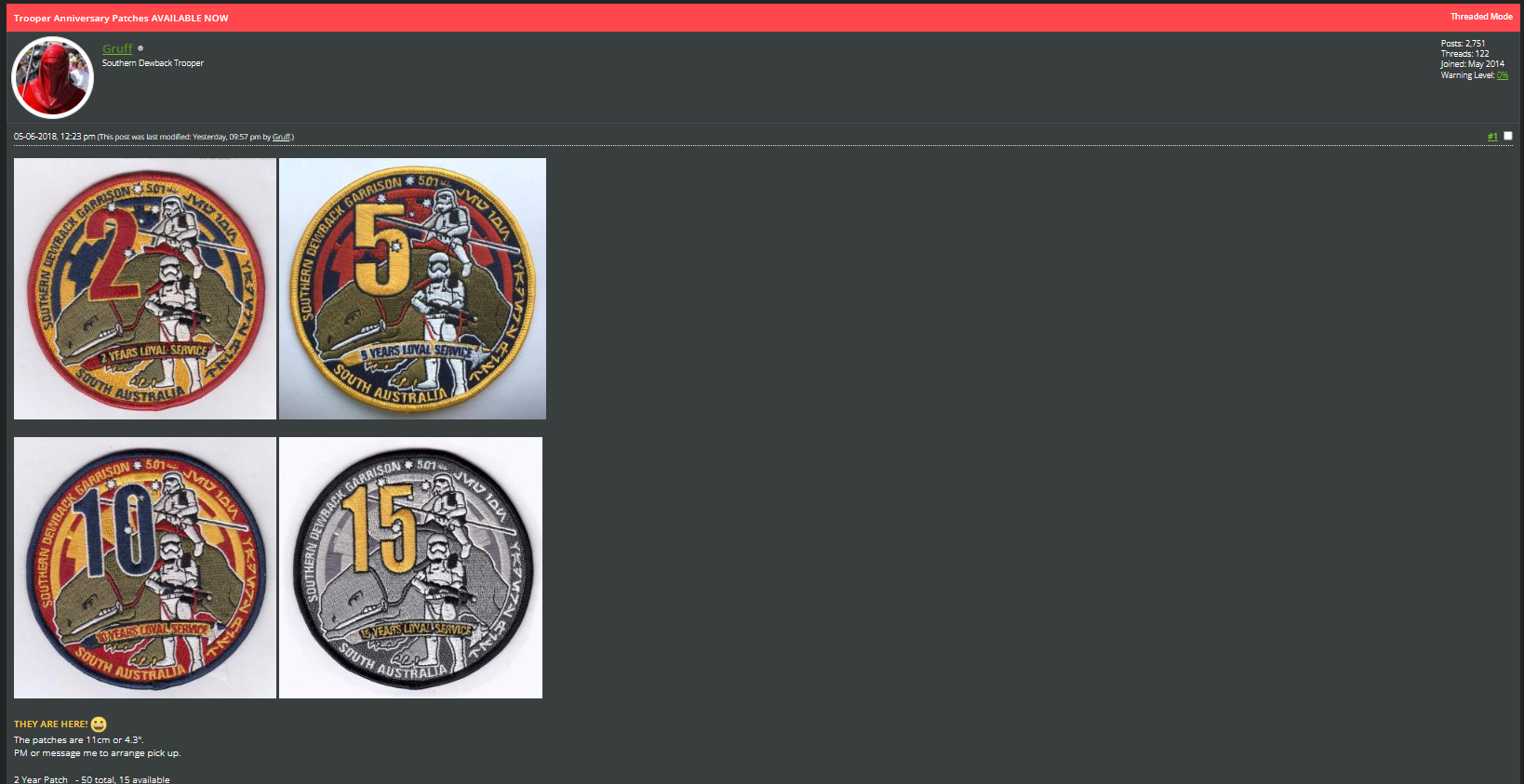Click the Southern Dewback Trooper user title
This screenshot has height=784, width=1524.
153,63
